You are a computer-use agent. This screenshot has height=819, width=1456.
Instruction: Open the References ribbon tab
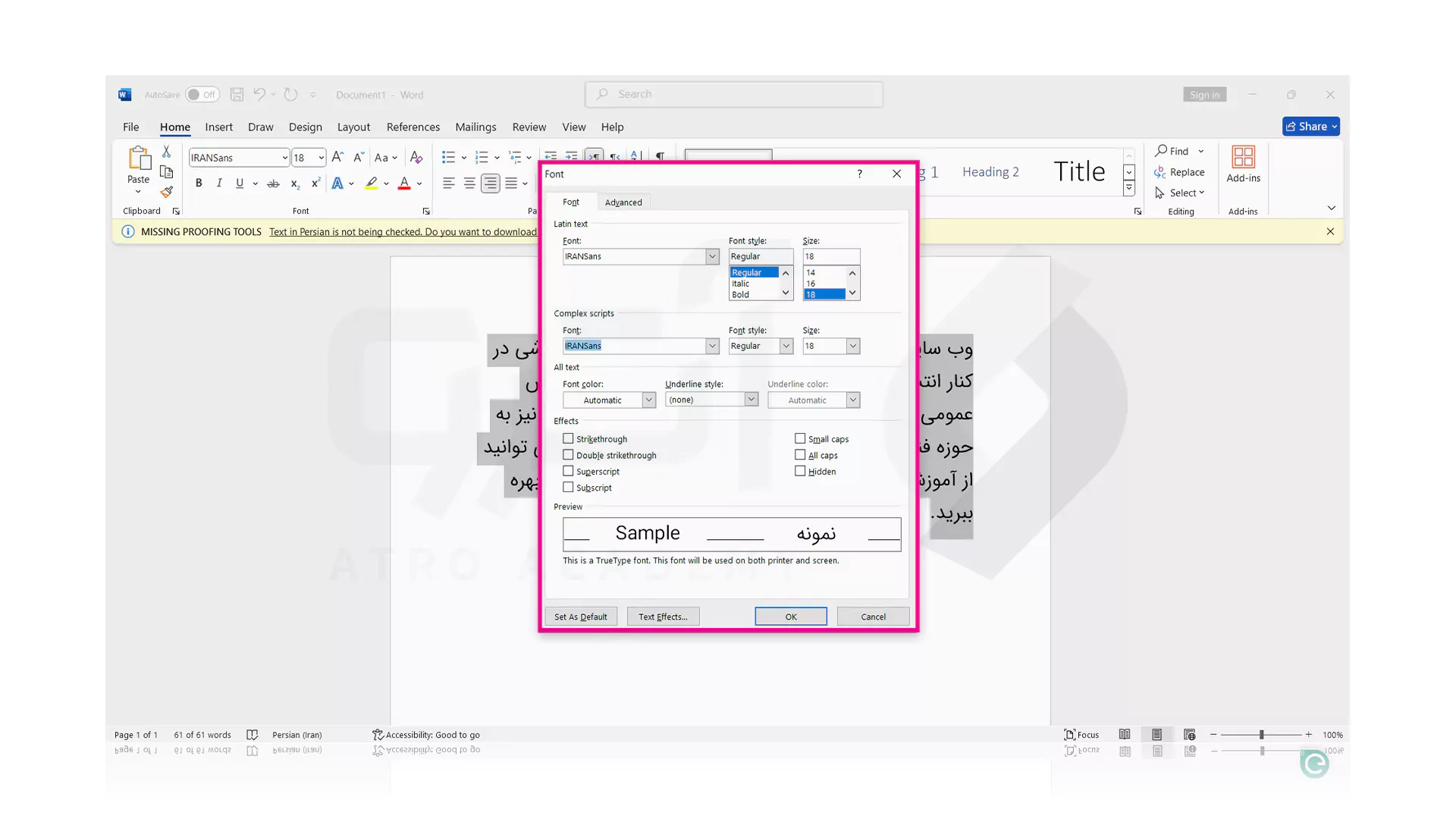[413, 127]
